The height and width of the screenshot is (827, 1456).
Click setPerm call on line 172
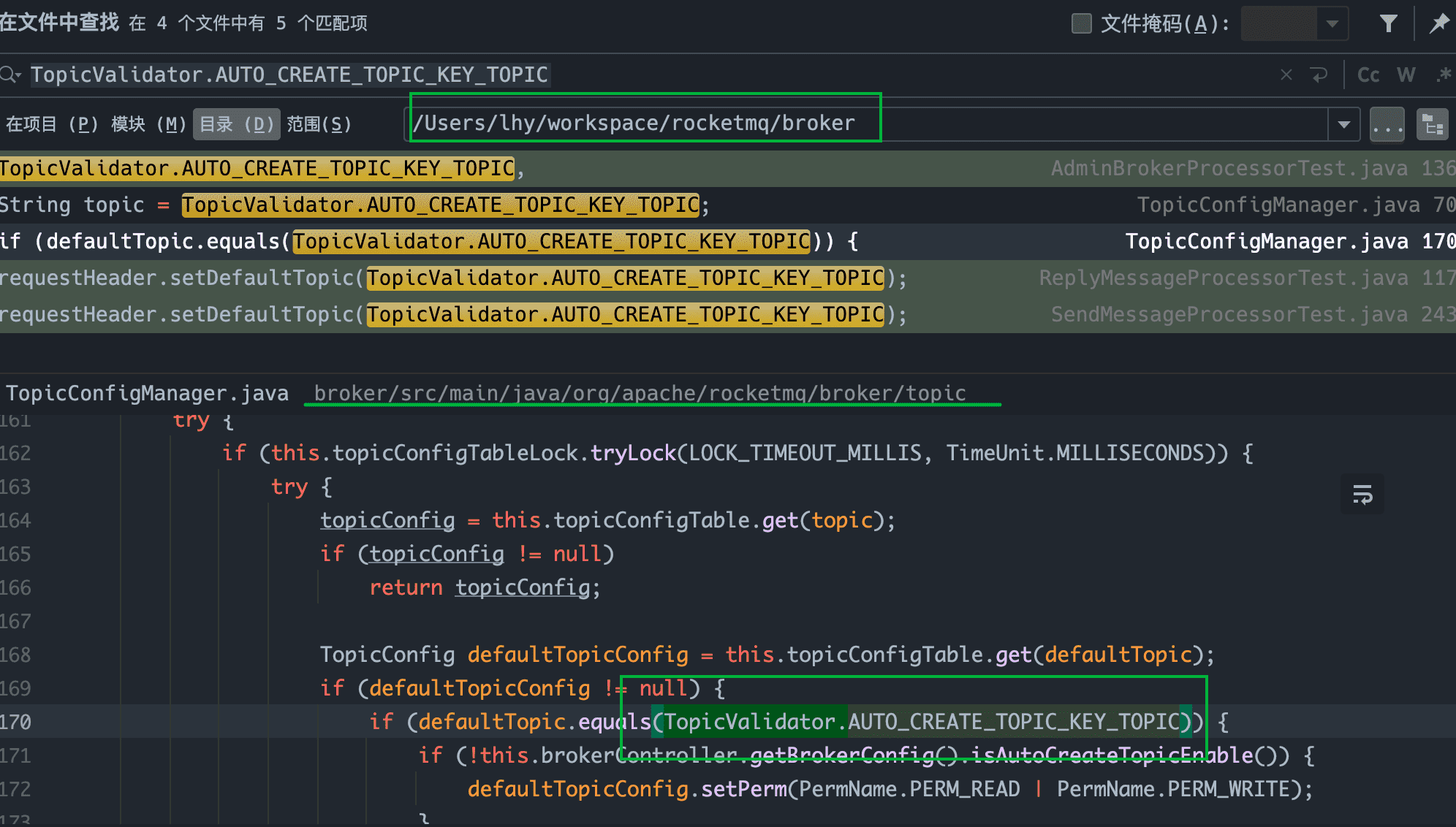(890, 789)
